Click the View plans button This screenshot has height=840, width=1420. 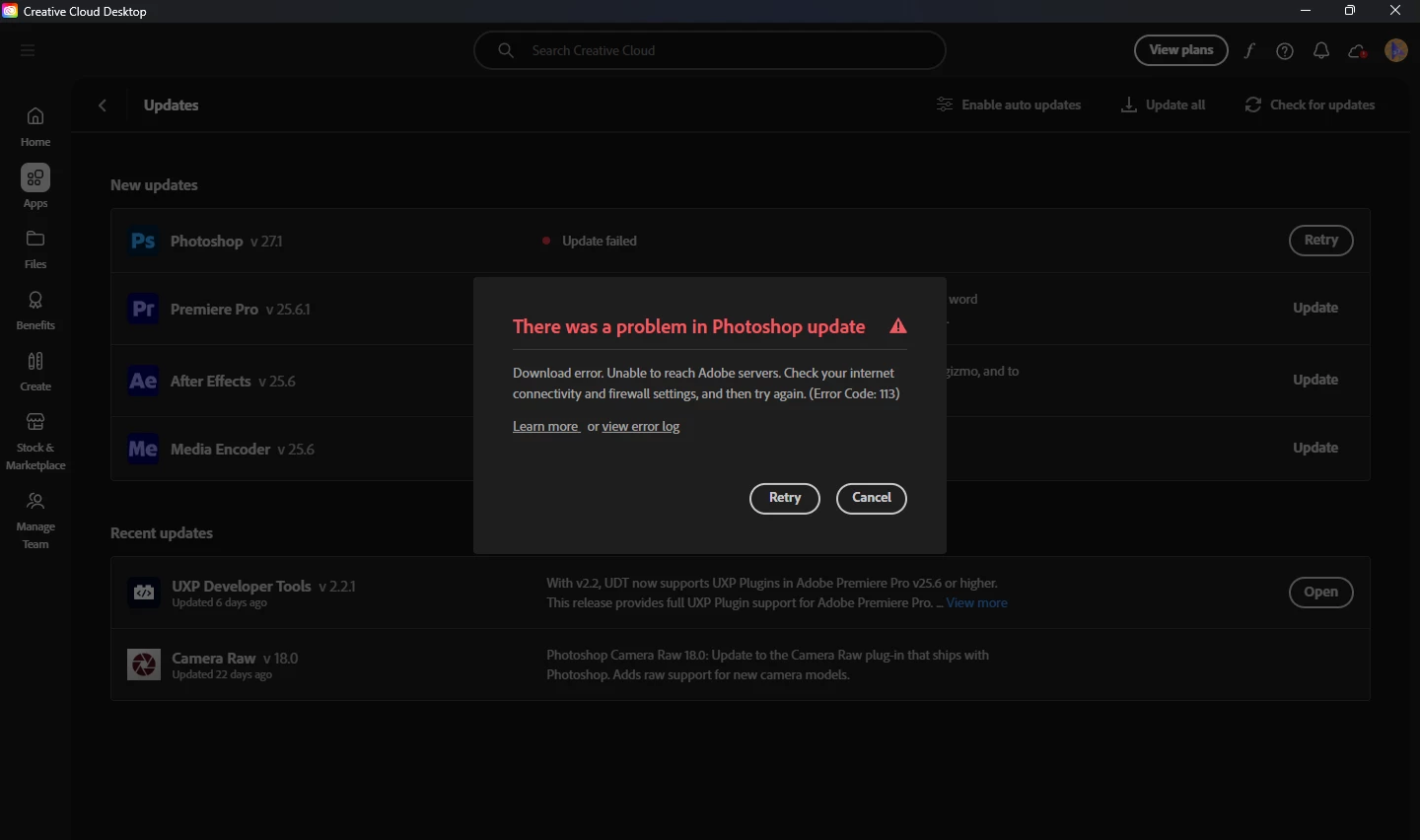(1181, 50)
